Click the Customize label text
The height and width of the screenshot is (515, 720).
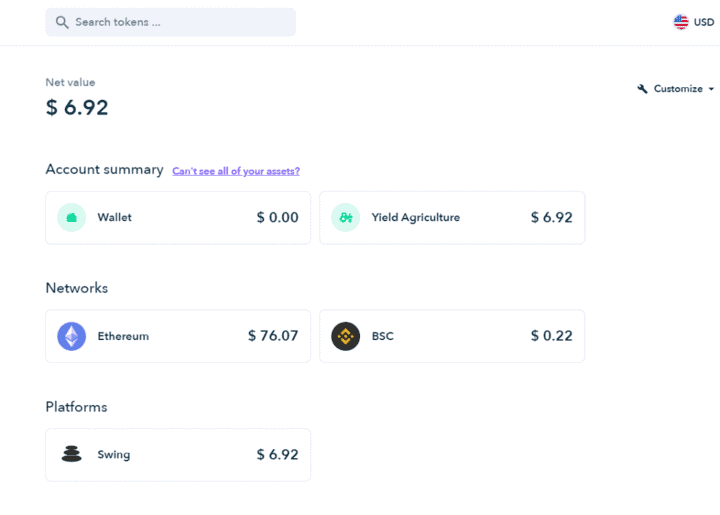[678, 89]
